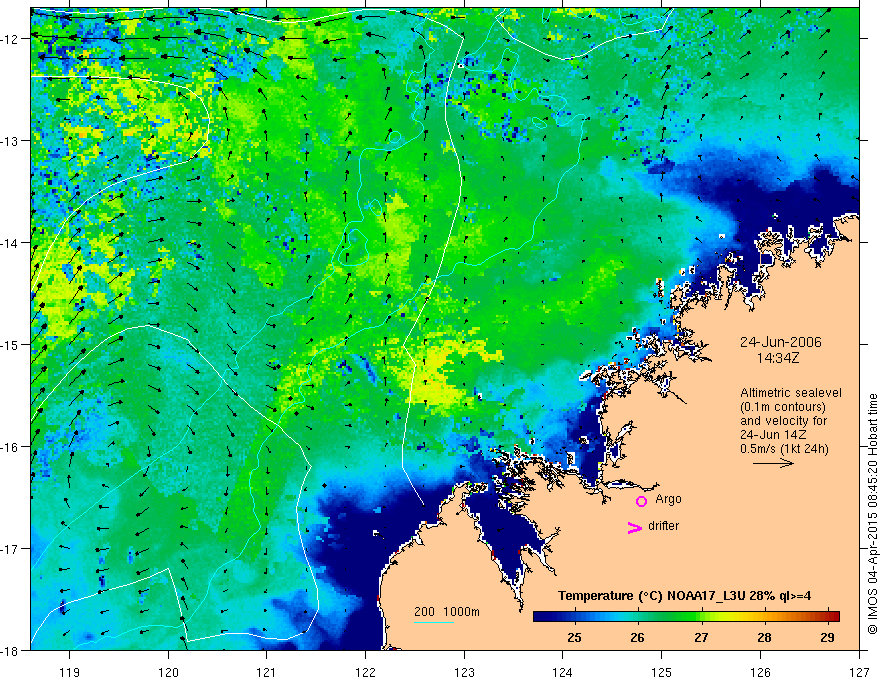Screen dimensions: 880x680
Task: Click the 'Altimetric sealevel' caption line
Action: [x=791, y=393]
